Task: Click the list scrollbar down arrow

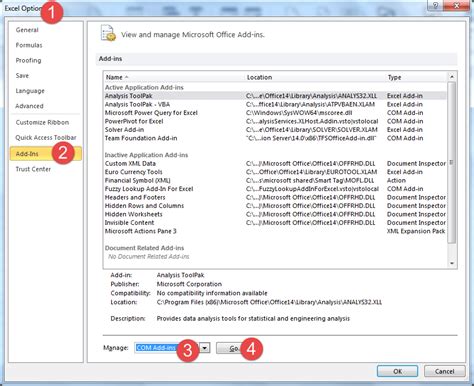Action: pos(452,263)
